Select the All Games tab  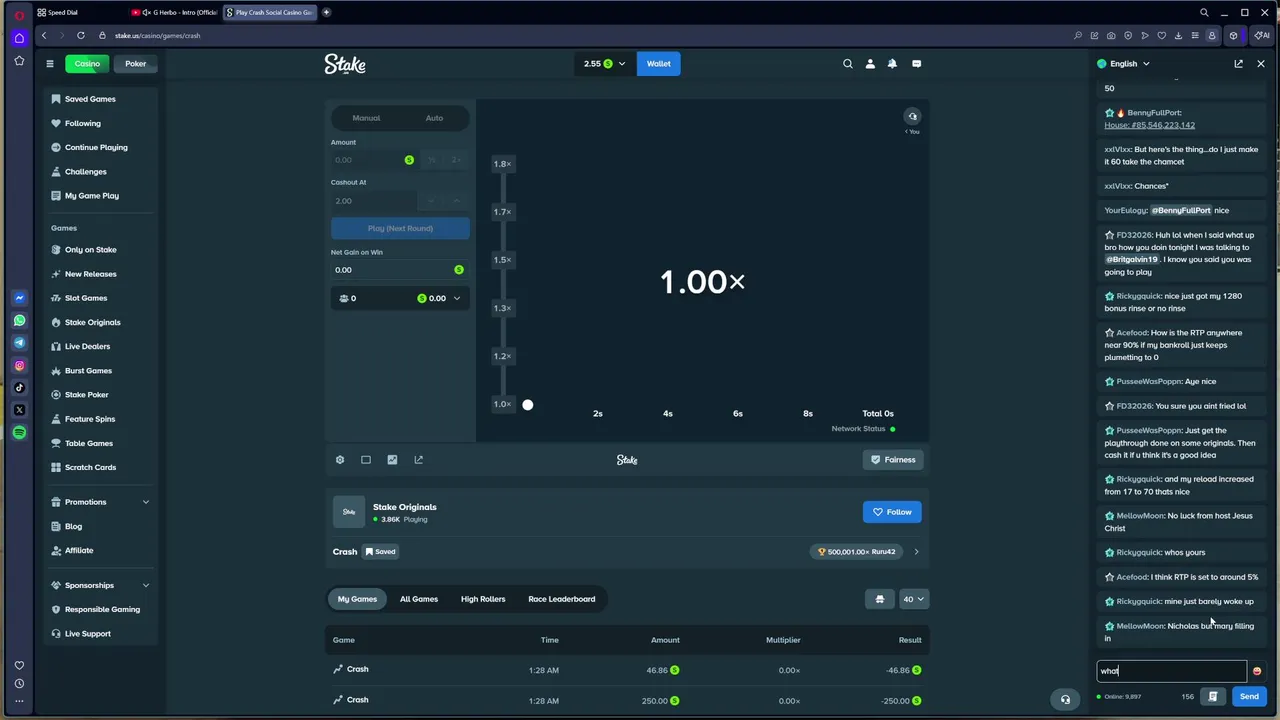click(x=419, y=599)
